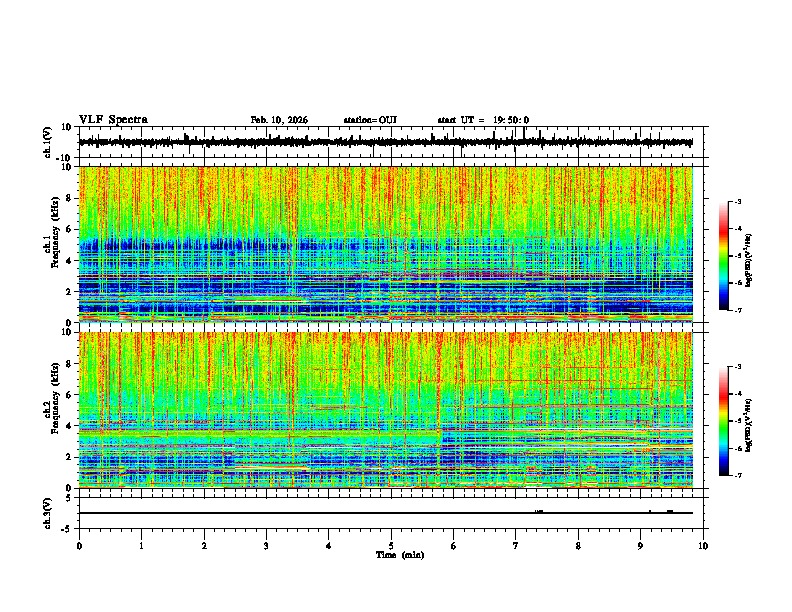The height and width of the screenshot is (612, 792).
Task: Click the "-7" tick on ch.1 colorbar
Action: point(737,310)
